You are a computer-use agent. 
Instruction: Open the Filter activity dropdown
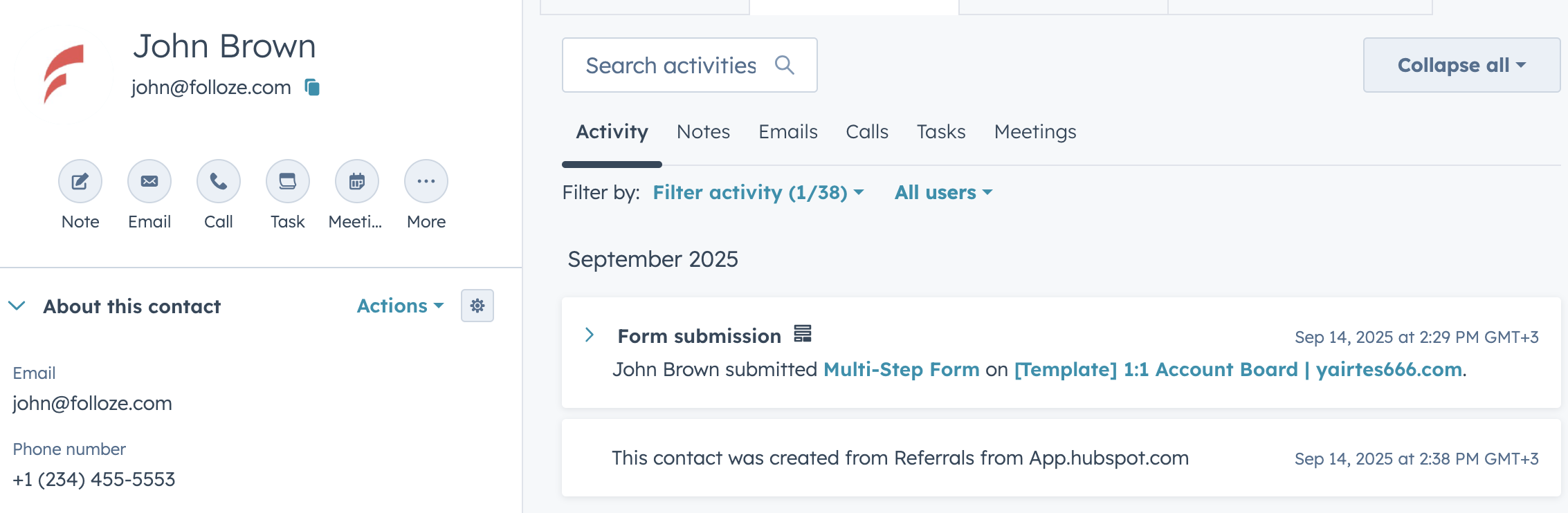pyautogui.click(x=758, y=192)
